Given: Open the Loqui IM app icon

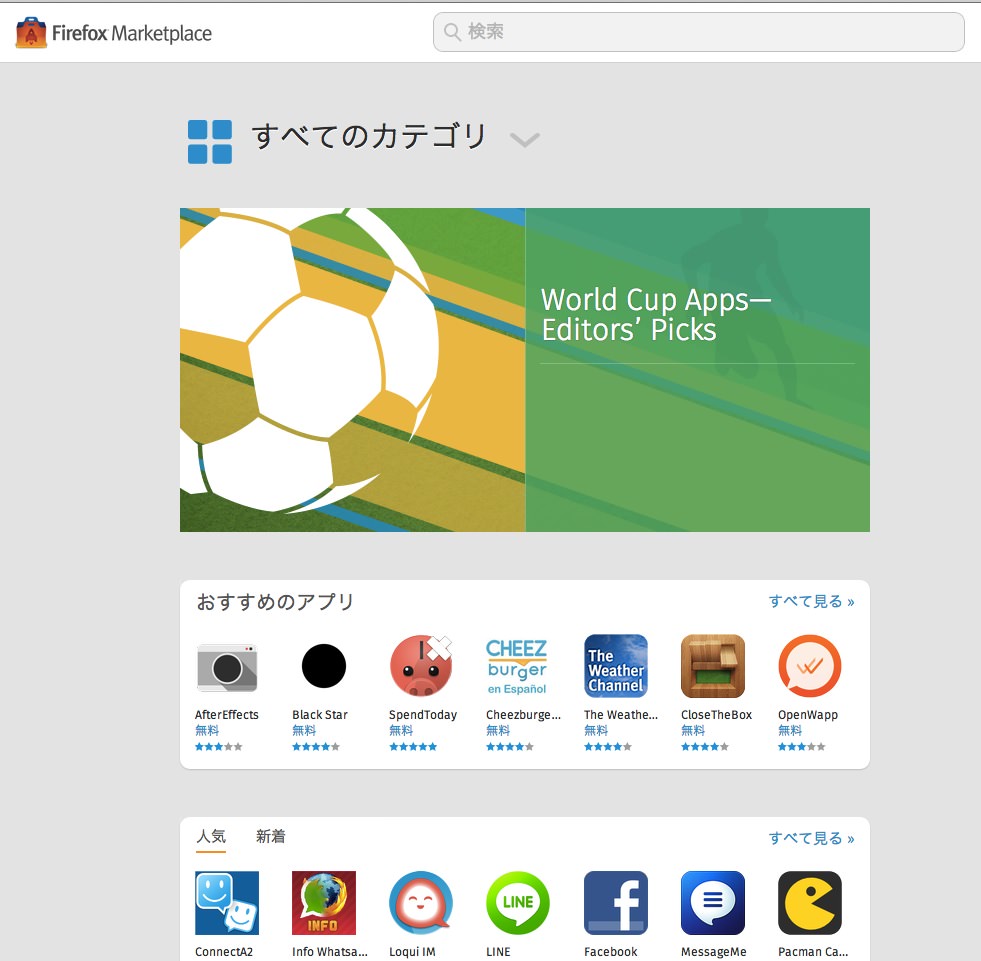Looking at the screenshot, I should tap(421, 903).
